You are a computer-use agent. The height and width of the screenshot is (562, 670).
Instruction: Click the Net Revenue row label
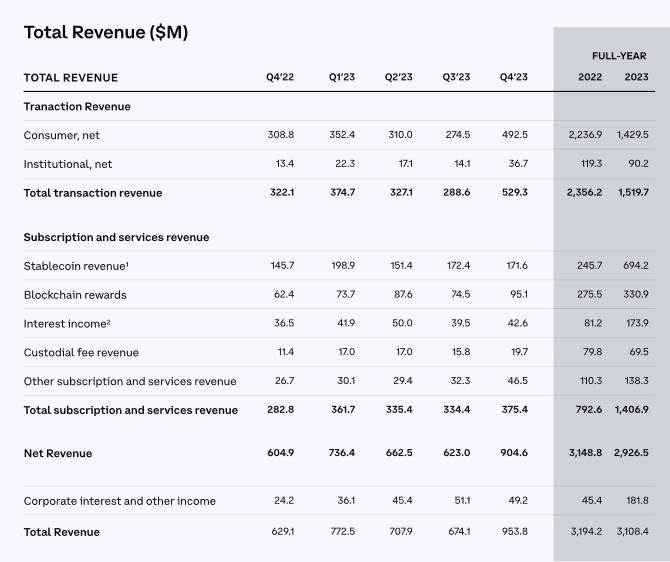click(x=58, y=454)
